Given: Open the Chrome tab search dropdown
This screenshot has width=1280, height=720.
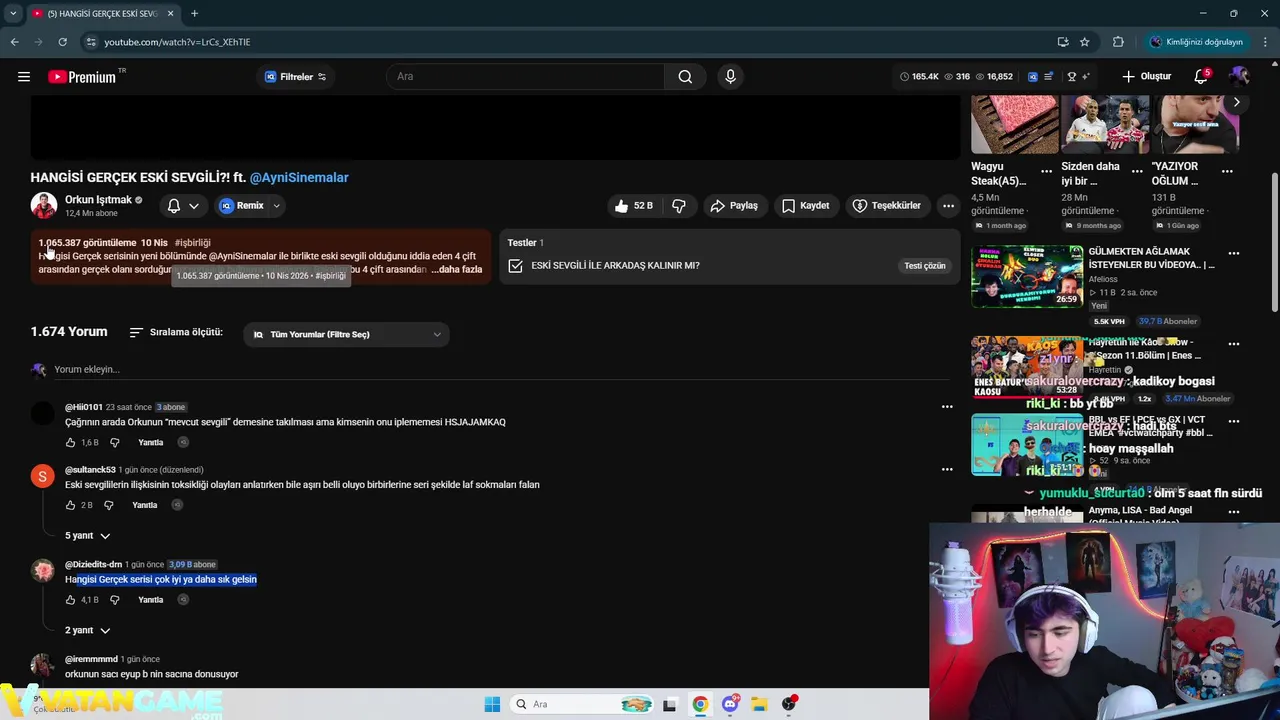Looking at the screenshot, I should click(x=13, y=13).
